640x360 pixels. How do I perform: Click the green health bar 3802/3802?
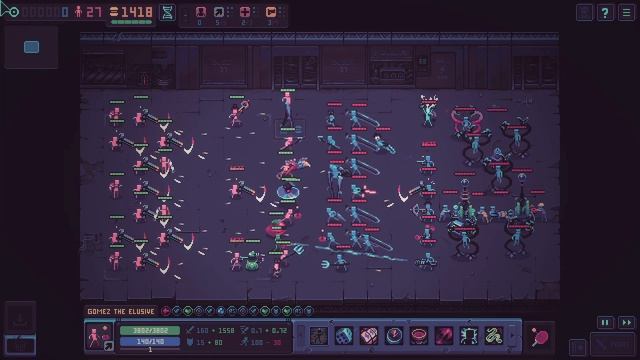tap(150, 330)
